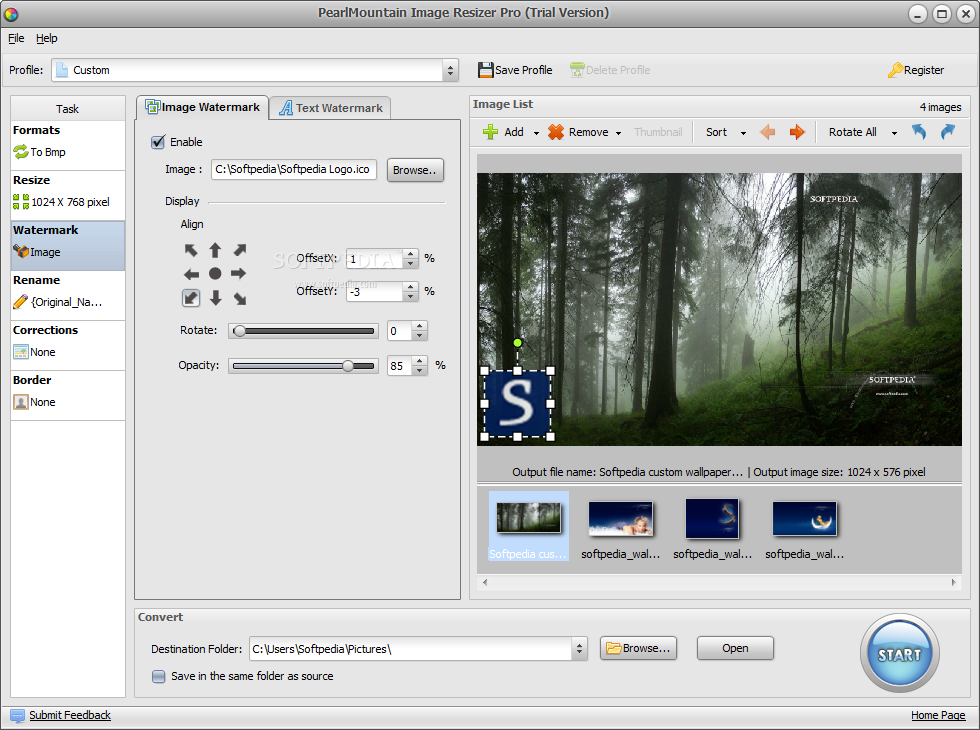Click green rotation handle on watermark
980x730 pixels.
pyautogui.click(x=518, y=342)
